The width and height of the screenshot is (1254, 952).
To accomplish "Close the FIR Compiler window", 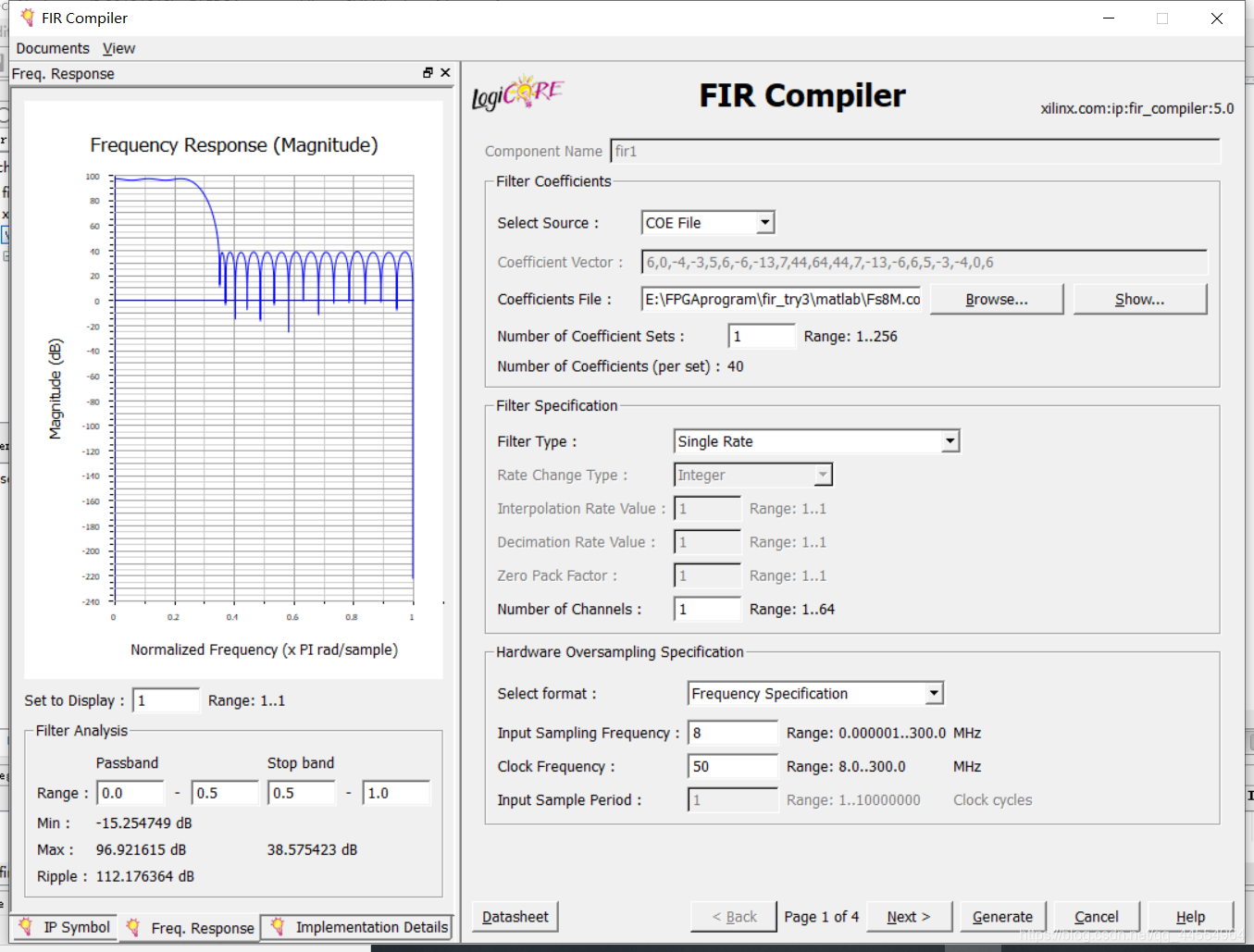I will [1217, 19].
